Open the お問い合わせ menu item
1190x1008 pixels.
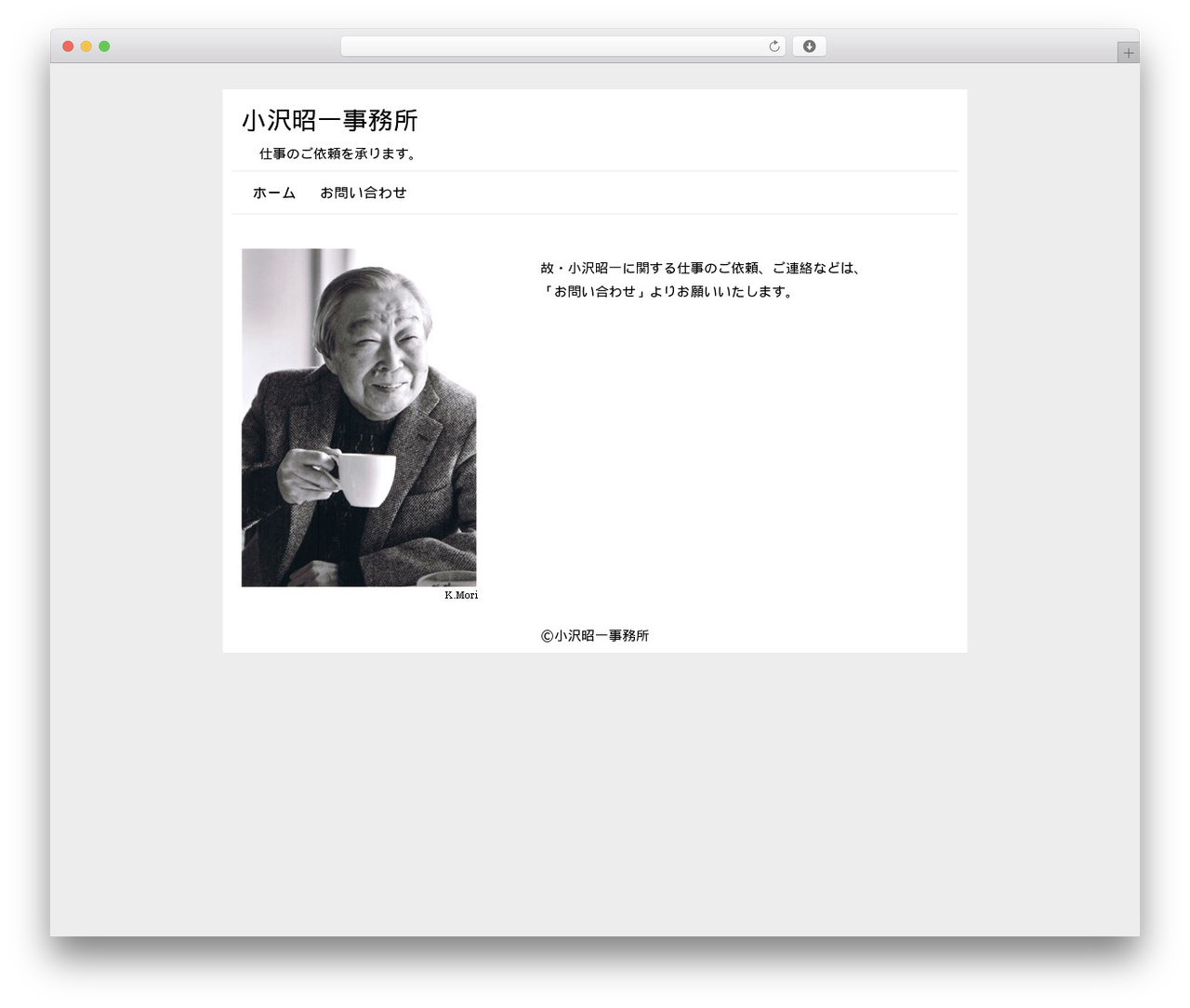click(364, 192)
